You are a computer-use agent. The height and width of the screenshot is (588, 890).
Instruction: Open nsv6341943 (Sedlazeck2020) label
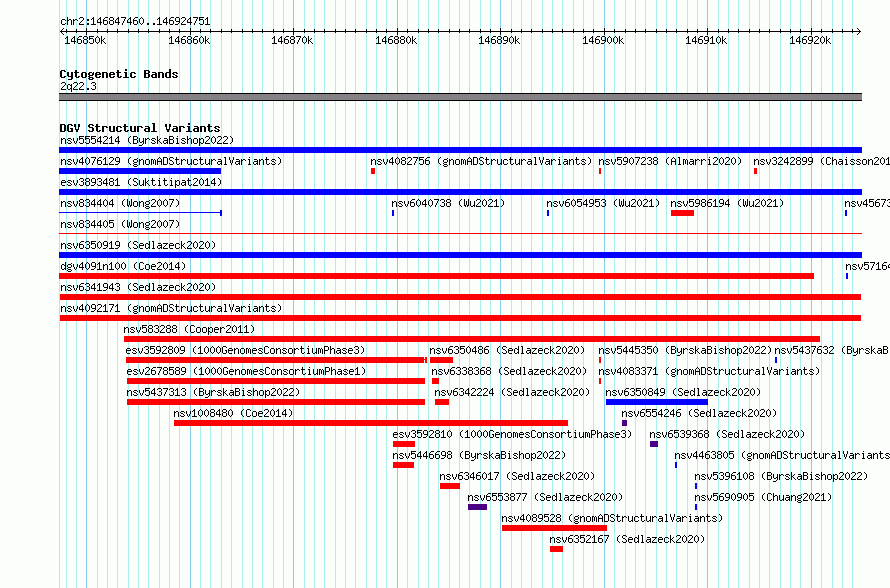click(x=138, y=287)
